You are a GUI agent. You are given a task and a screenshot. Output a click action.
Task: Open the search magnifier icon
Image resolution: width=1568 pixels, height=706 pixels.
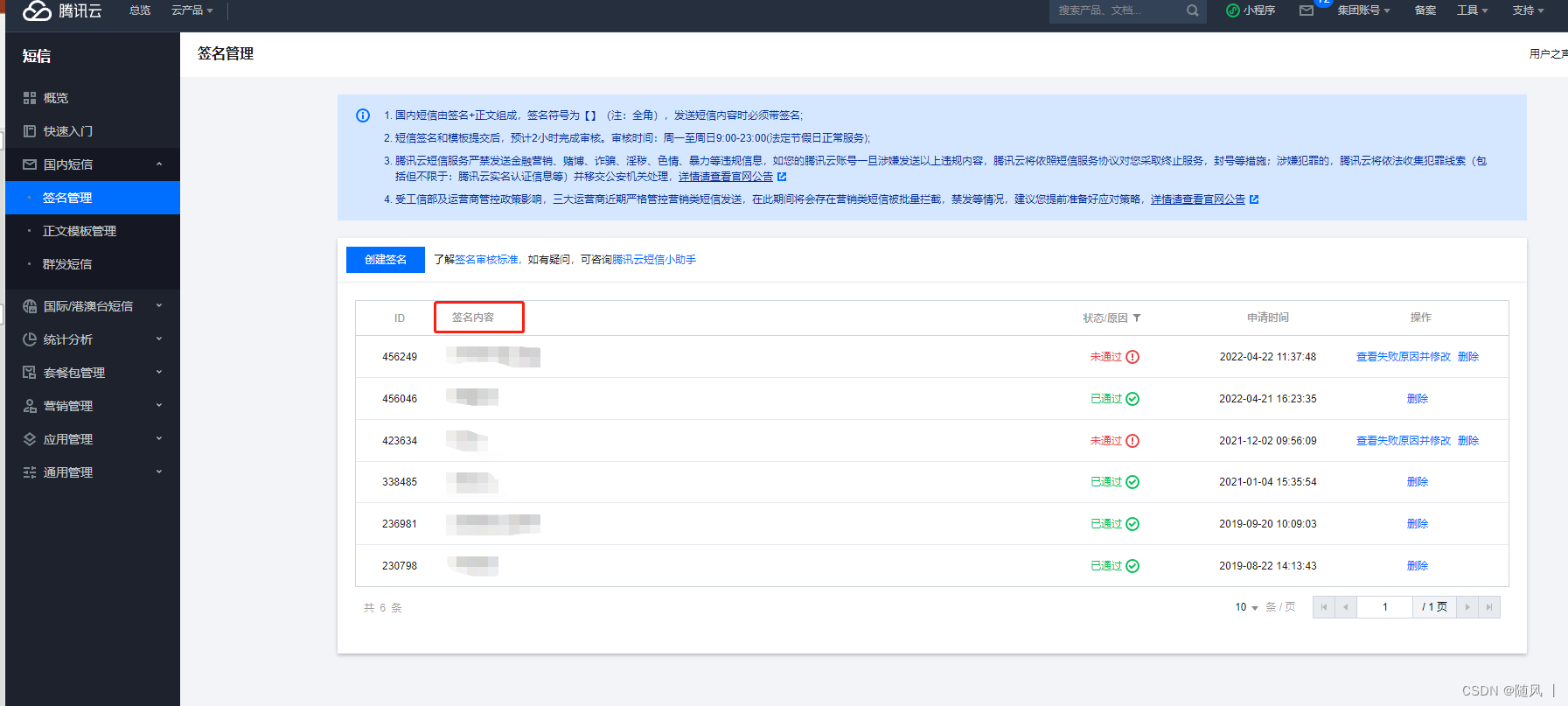coord(1192,10)
